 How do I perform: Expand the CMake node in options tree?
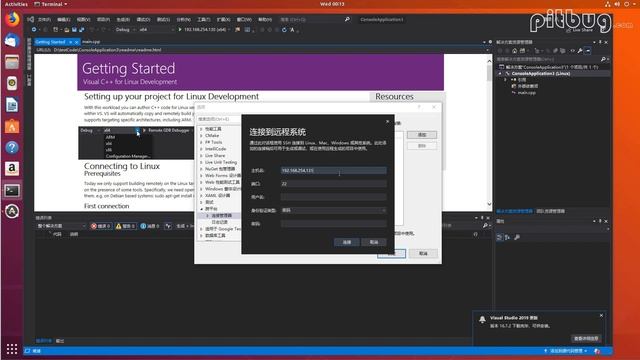point(201,136)
